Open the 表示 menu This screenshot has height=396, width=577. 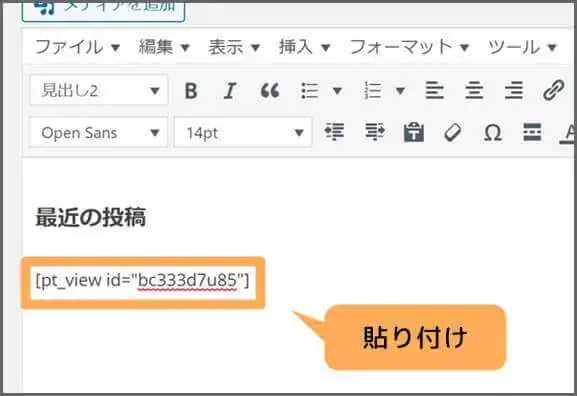(x=234, y=47)
